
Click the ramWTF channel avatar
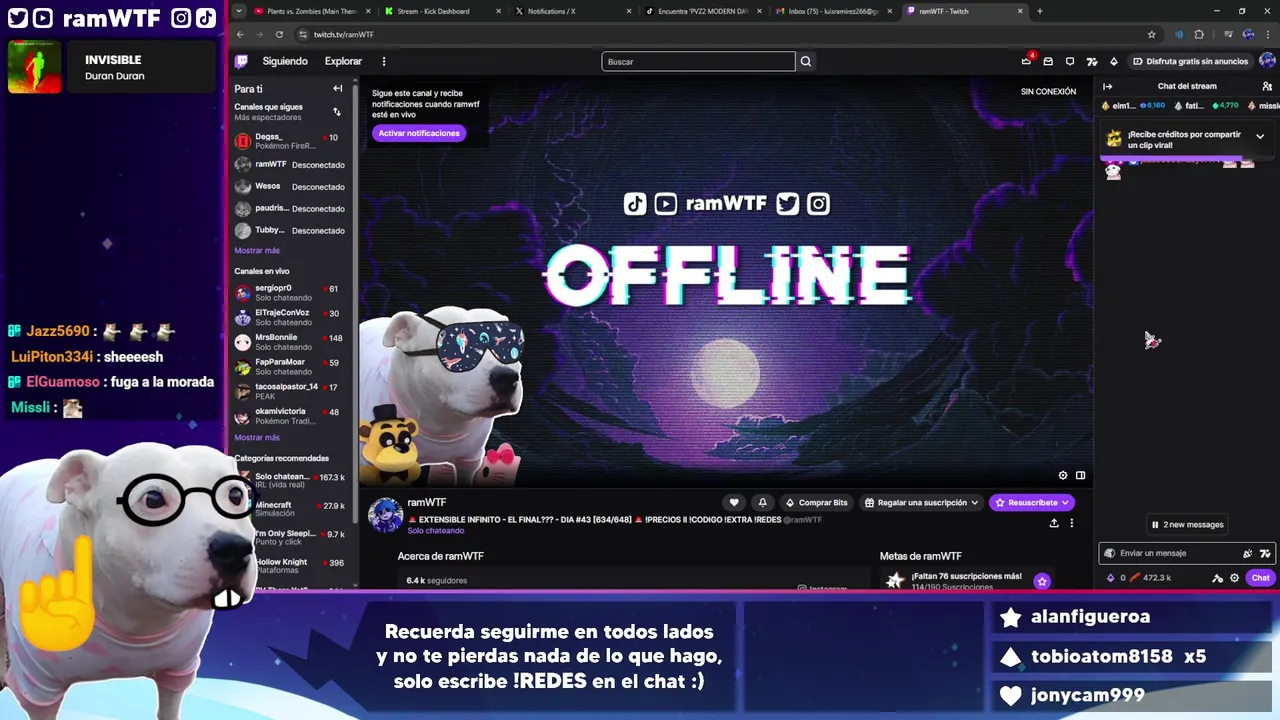pyautogui.click(x=386, y=515)
